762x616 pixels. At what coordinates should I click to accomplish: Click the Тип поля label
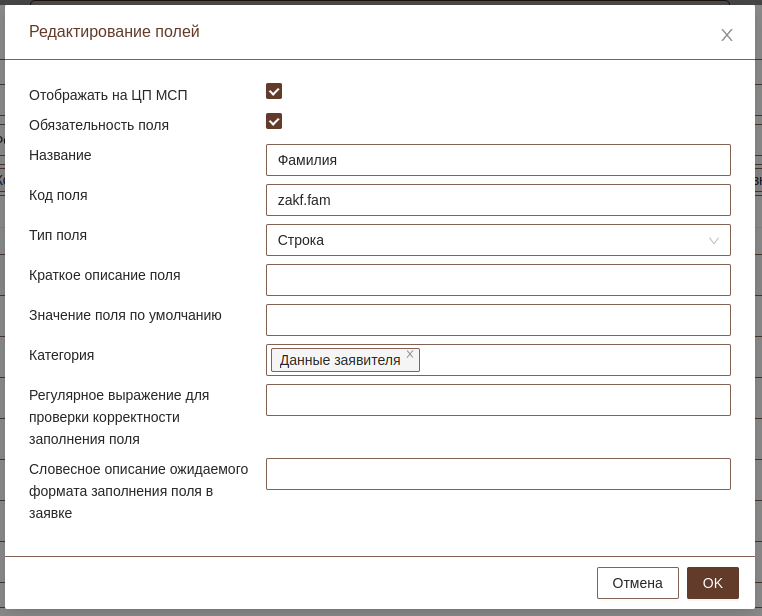click(58, 235)
